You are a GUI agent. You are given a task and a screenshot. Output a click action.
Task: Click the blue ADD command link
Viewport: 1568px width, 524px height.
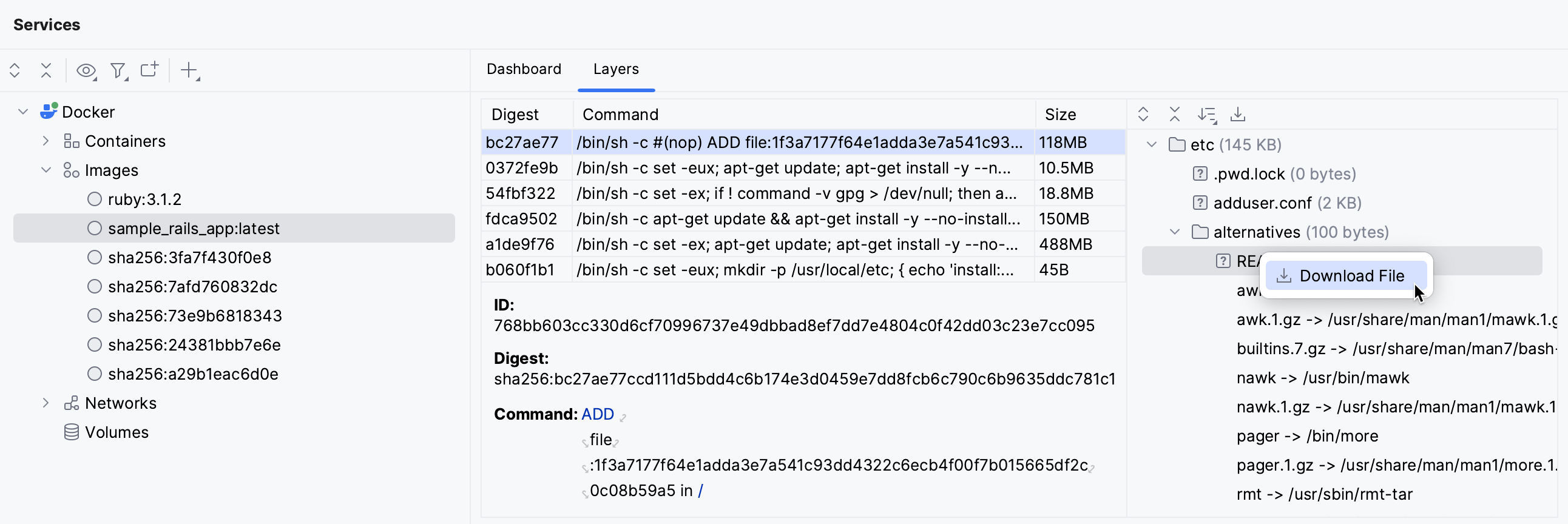[597, 414]
